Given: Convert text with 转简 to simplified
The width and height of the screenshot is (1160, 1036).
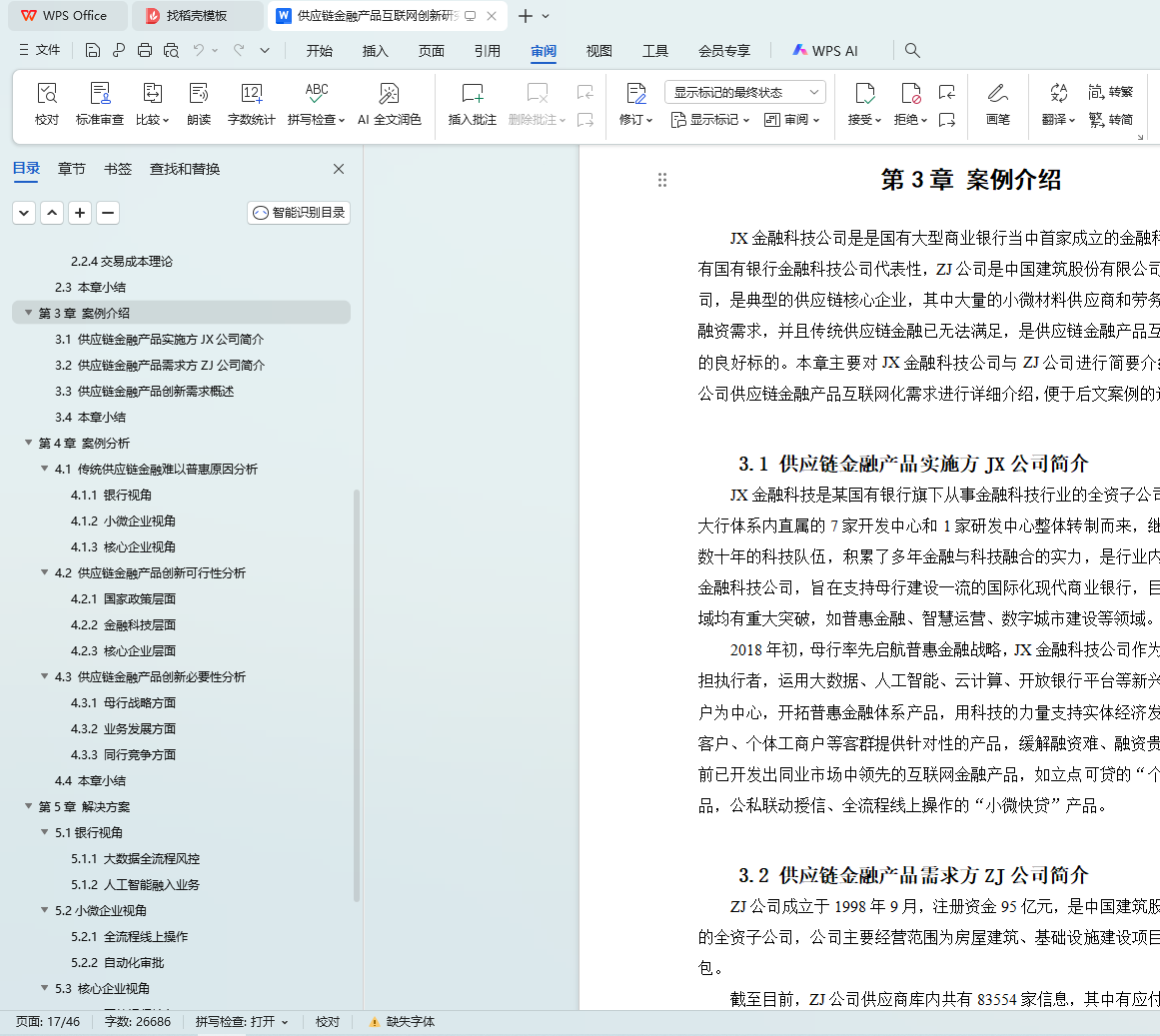Looking at the screenshot, I should pos(1110,120).
